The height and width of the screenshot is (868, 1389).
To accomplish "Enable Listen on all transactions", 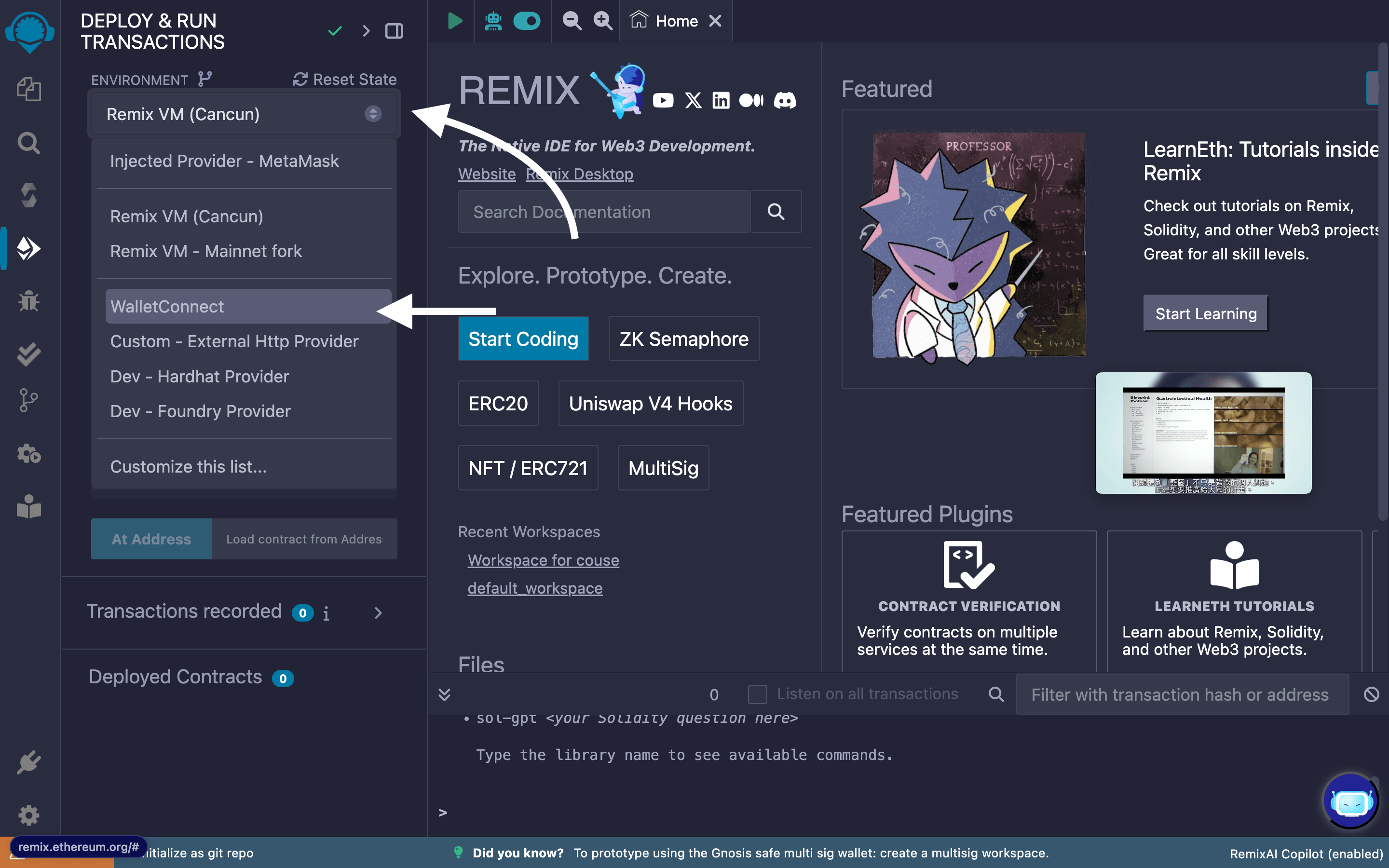I will point(758,694).
